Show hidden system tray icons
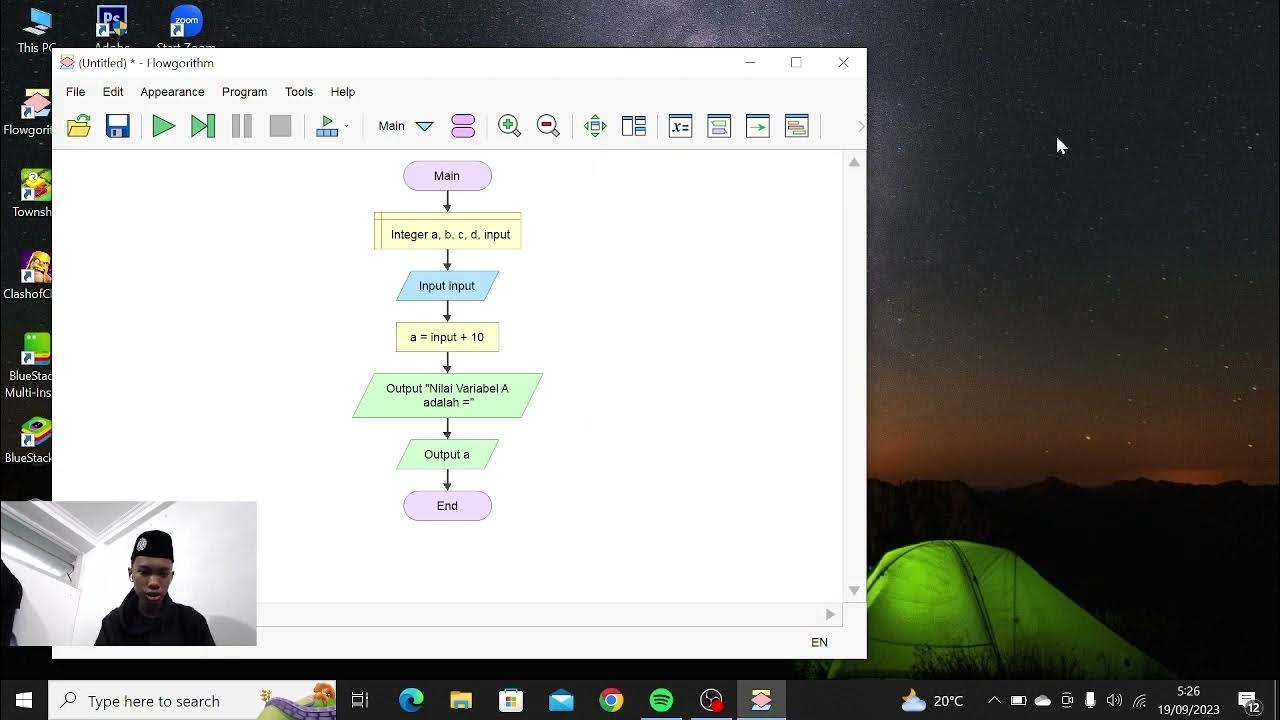This screenshot has height=720, width=1280. pos(994,700)
